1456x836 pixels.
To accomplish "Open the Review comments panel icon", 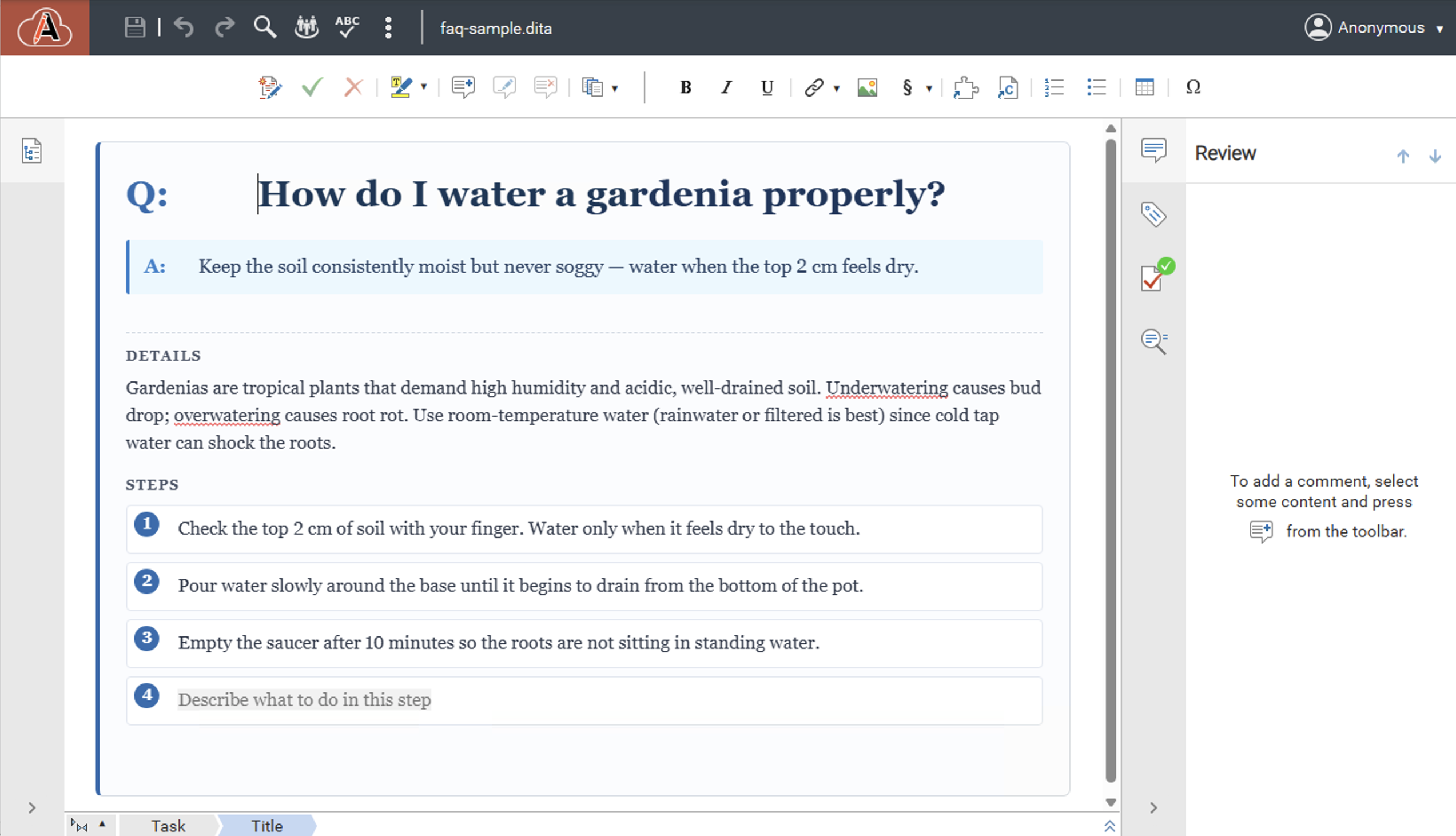I will pos(1153,150).
